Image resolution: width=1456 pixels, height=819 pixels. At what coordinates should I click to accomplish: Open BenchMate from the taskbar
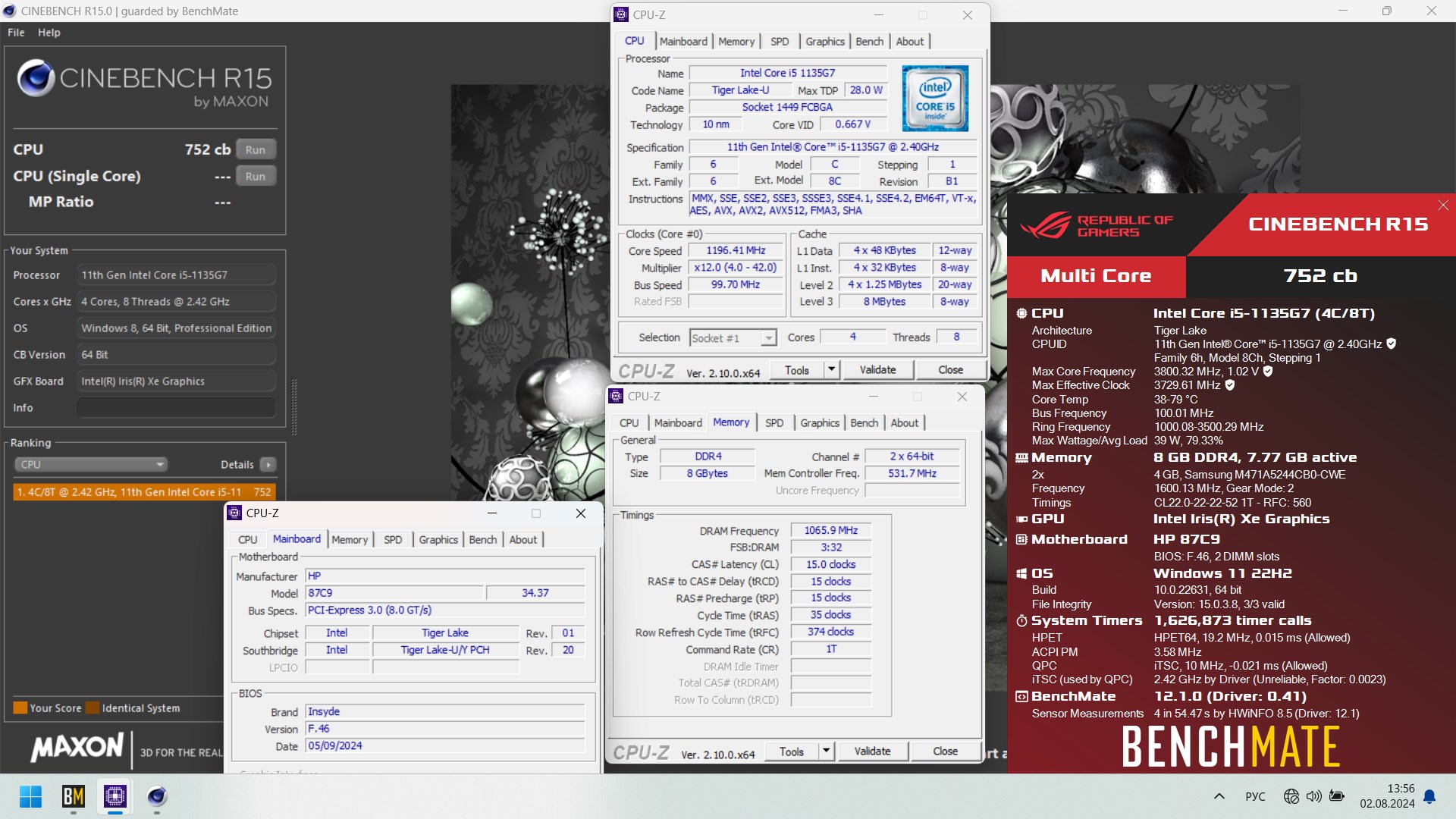[x=74, y=796]
